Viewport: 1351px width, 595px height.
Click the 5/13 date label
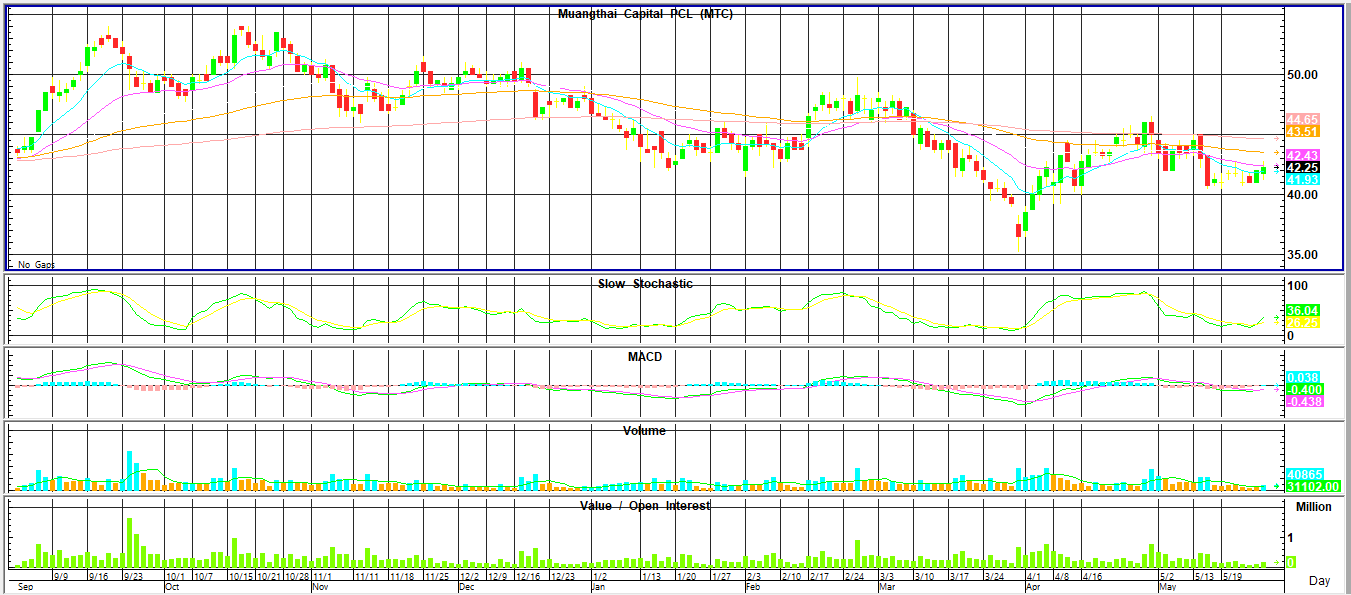(x=1204, y=577)
